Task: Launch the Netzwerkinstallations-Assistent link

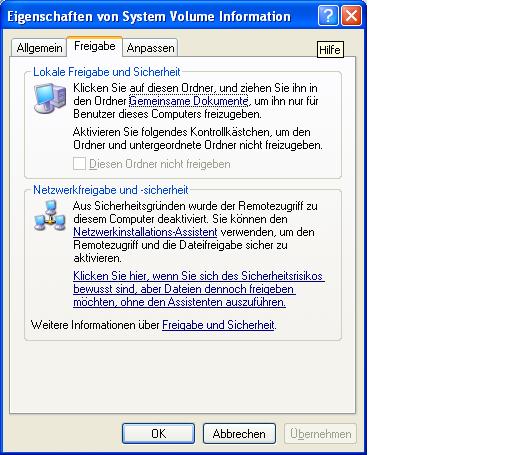Action: 145,232
